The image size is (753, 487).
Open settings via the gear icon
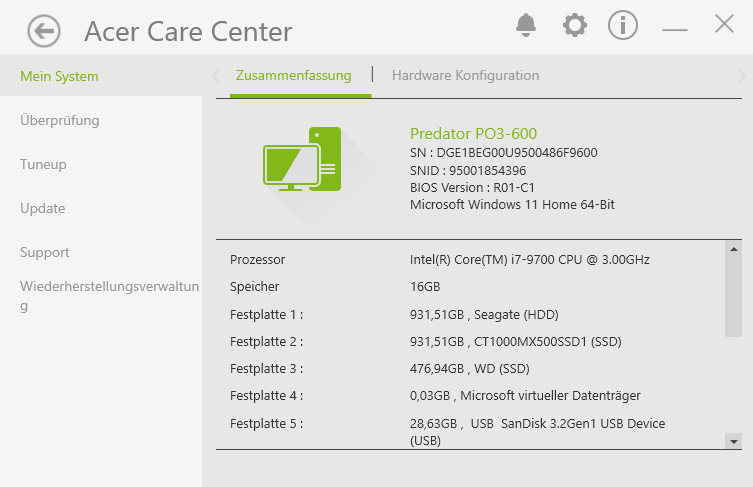(x=574, y=25)
